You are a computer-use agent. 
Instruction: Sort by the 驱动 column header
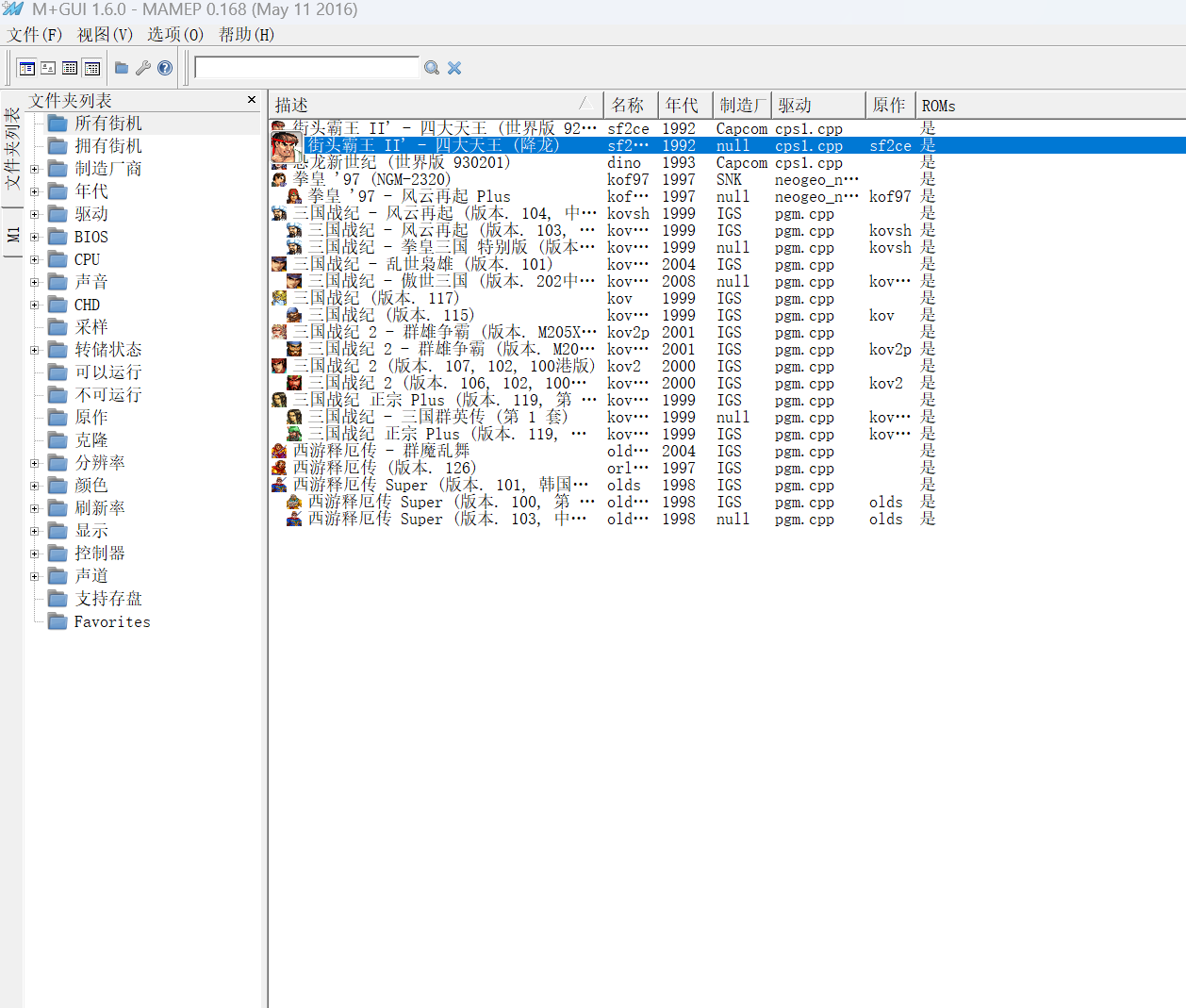tap(818, 105)
